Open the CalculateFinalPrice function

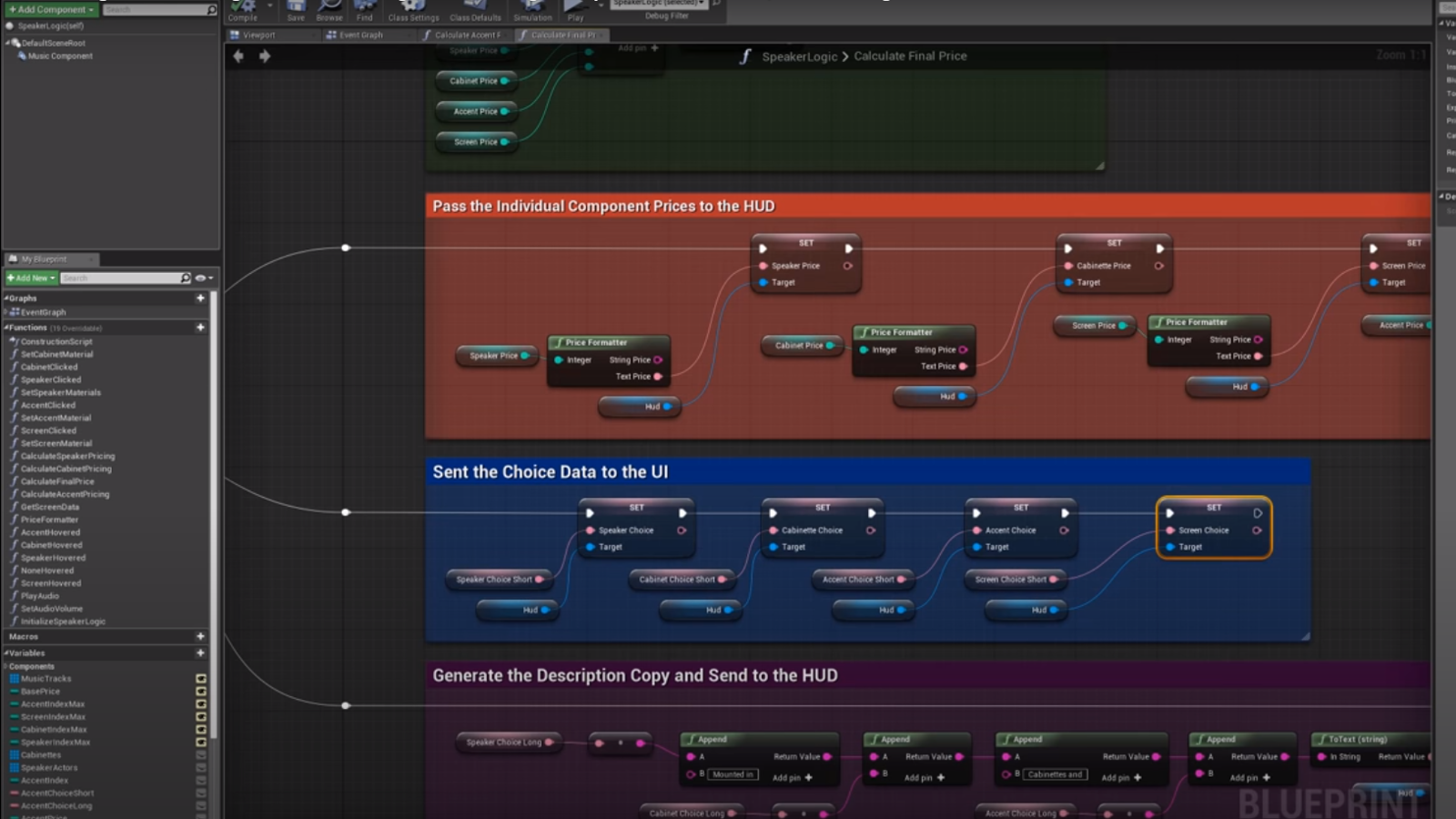tap(57, 481)
